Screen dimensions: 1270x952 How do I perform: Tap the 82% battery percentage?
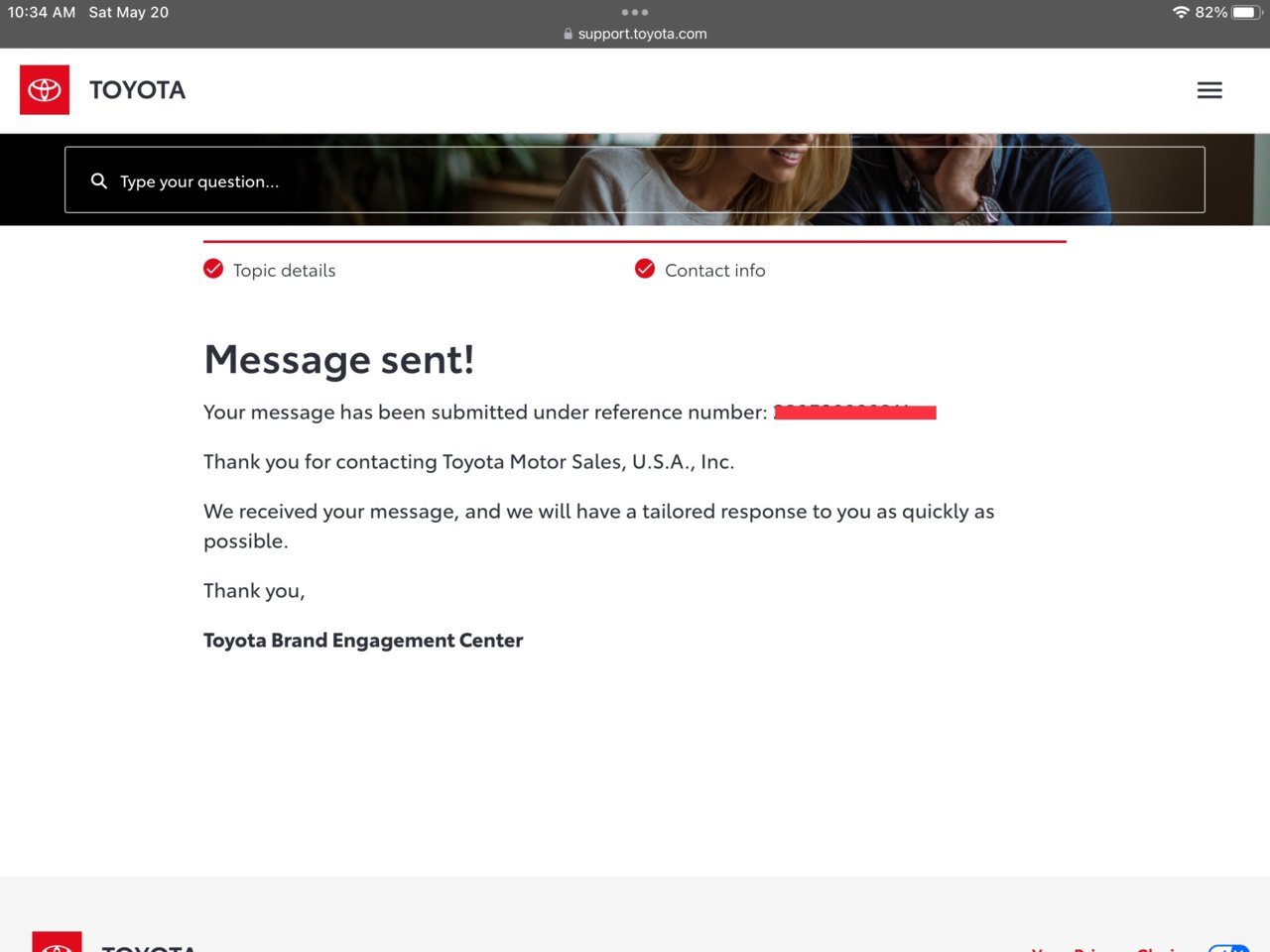pyautogui.click(x=1211, y=12)
